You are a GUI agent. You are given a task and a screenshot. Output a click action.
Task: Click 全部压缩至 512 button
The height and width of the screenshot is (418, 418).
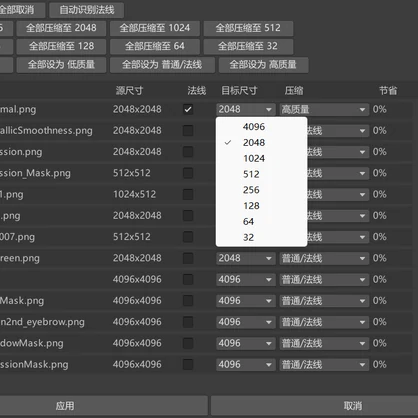coord(248,28)
